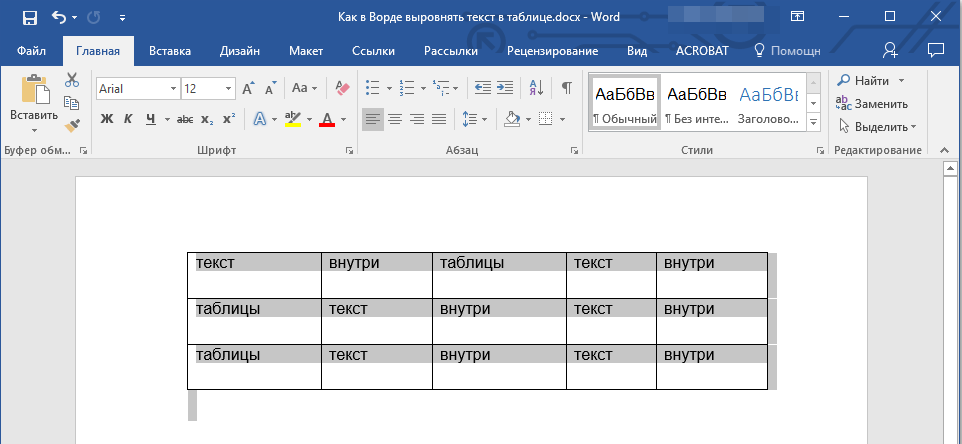This screenshot has height=444, width=962.
Task: Click the Save icon in the title bar
Action: pyautogui.click(x=29, y=17)
